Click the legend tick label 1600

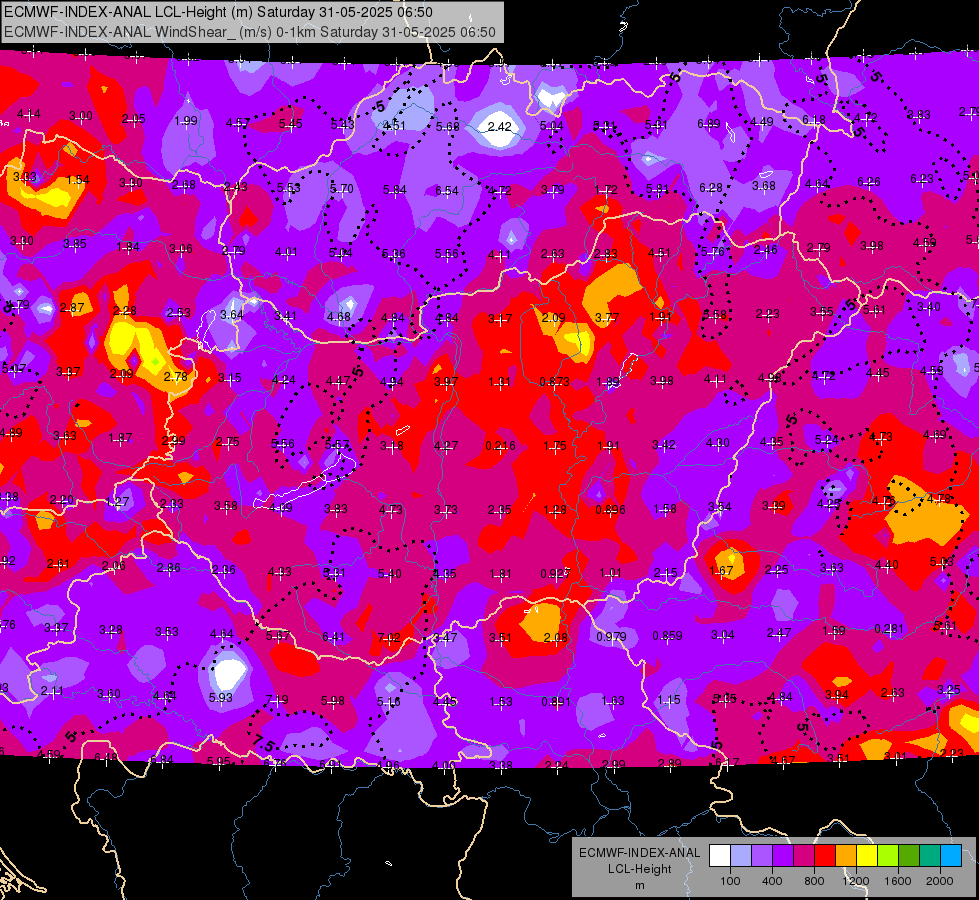pyautogui.click(x=898, y=881)
